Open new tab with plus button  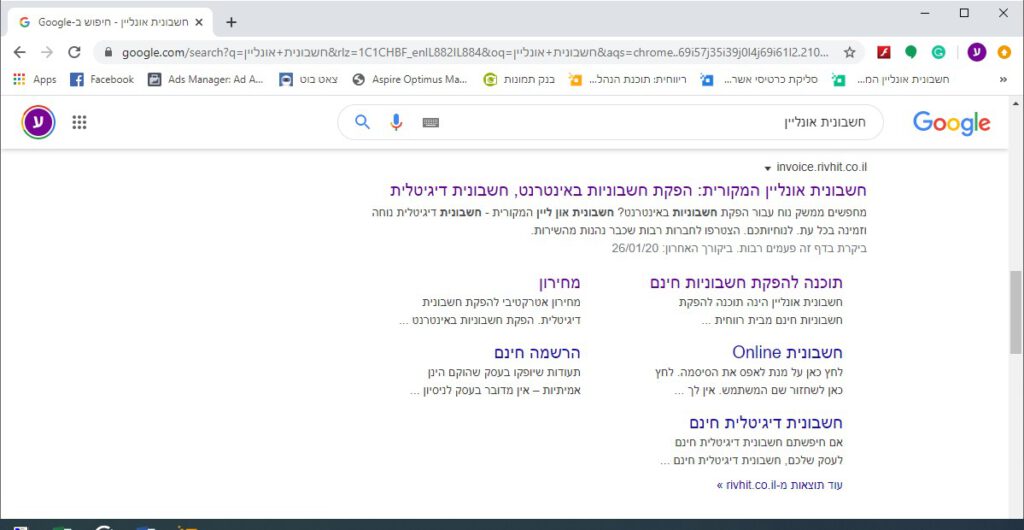tap(231, 22)
